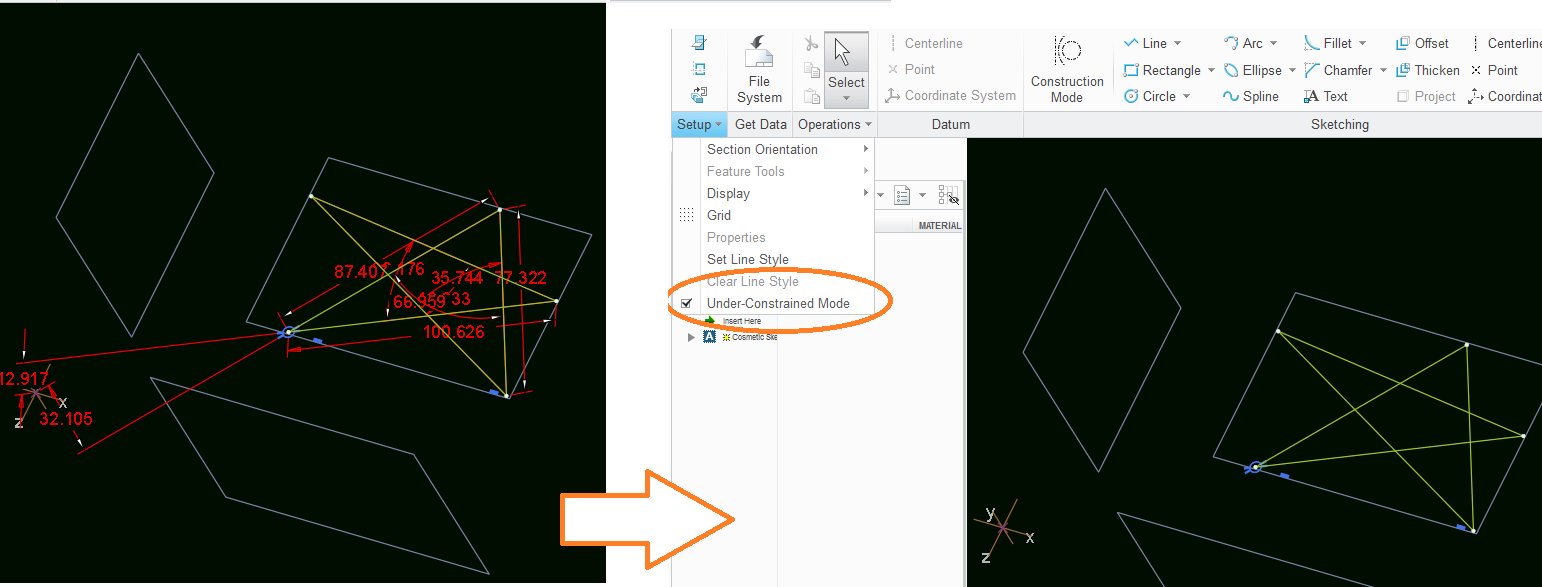1542x587 pixels.
Task: Click the middle Setup group icon
Action: coord(699,69)
